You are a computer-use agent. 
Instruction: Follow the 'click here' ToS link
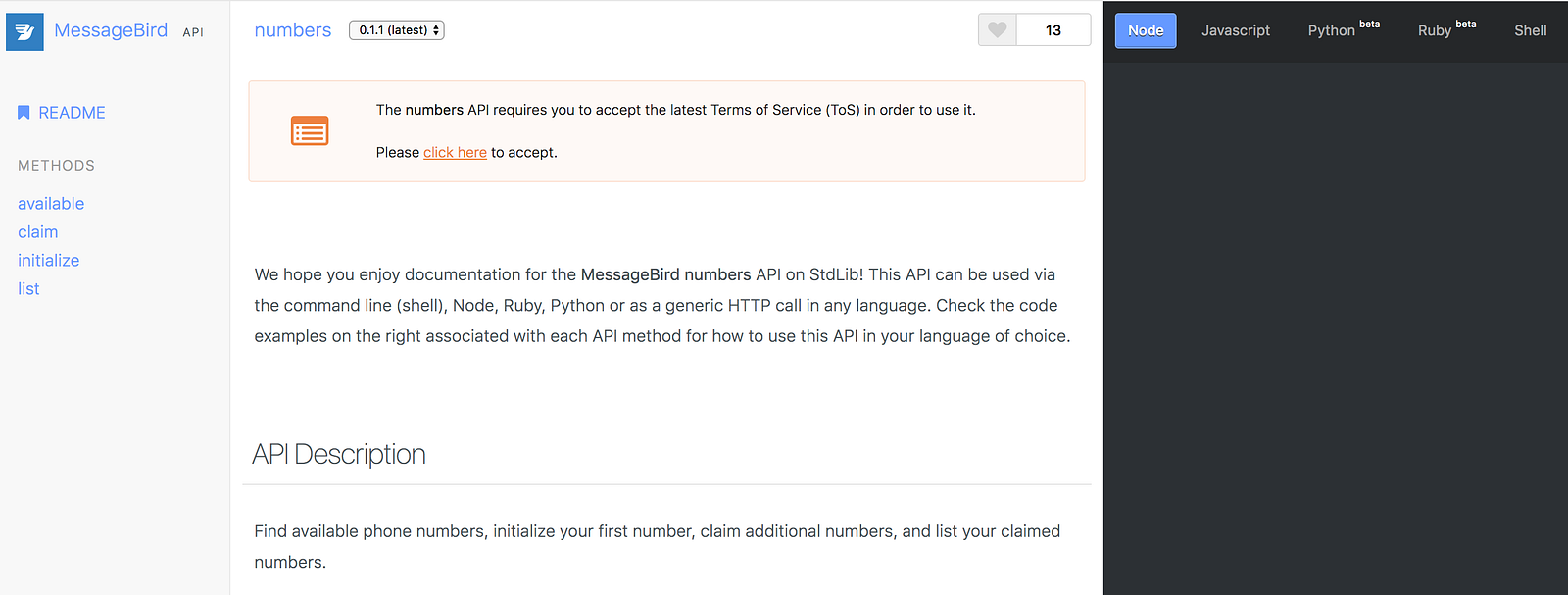(455, 153)
